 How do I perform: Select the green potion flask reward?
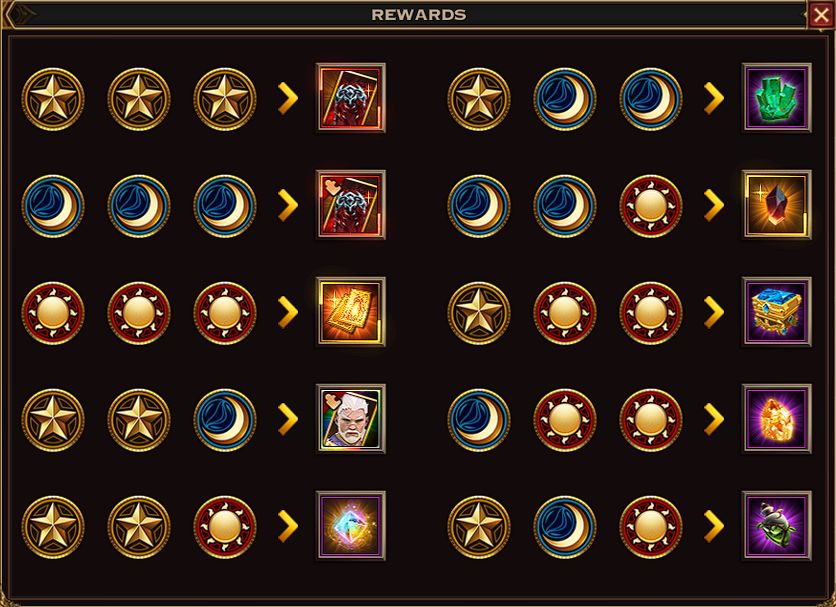(x=777, y=526)
